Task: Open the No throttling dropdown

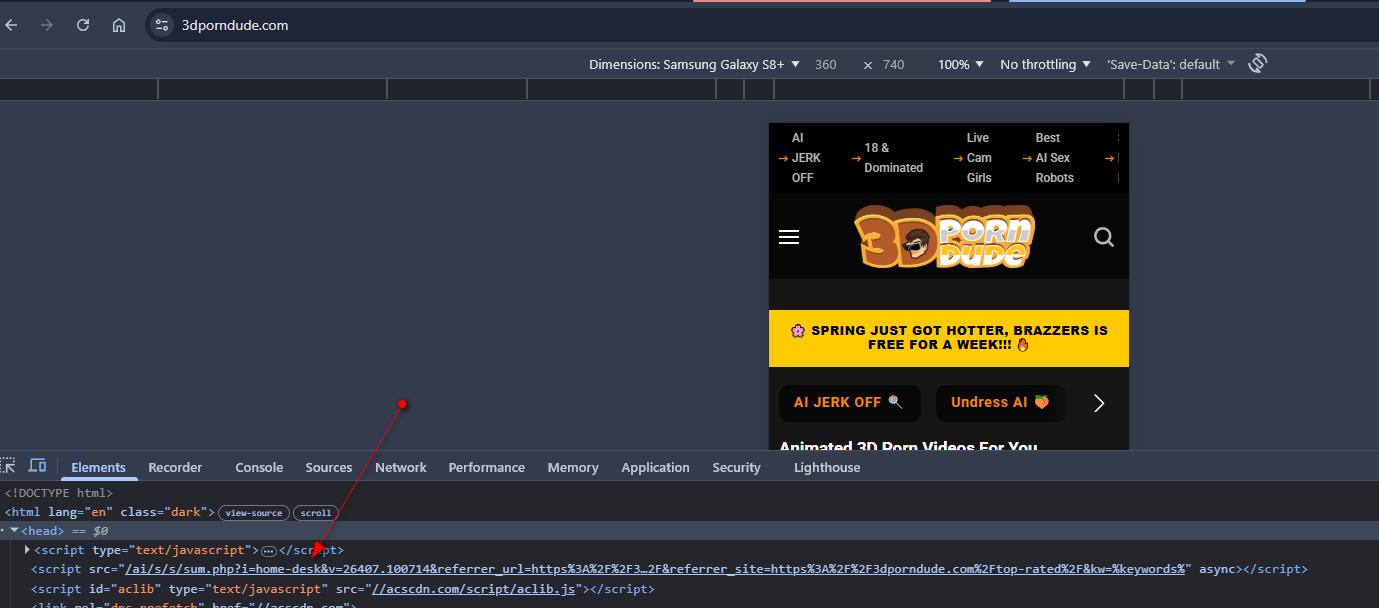Action: tap(1045, 64)
